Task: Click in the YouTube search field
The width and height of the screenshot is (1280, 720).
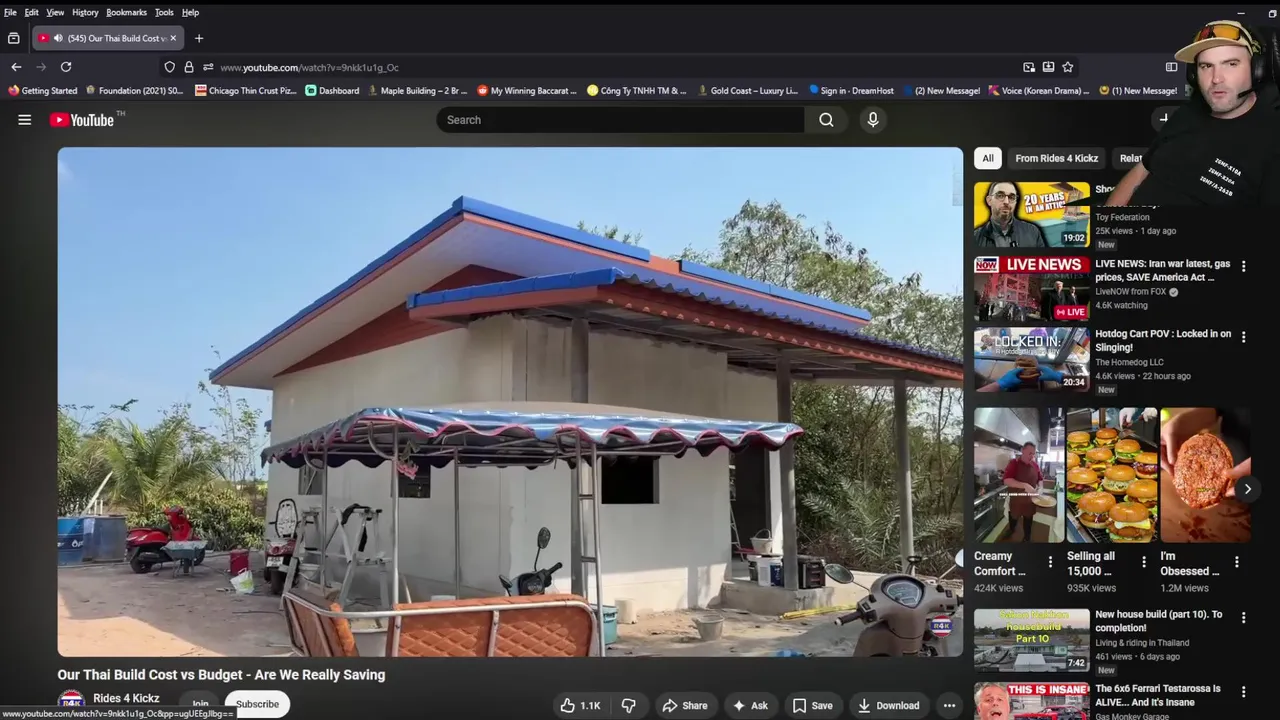Action: (x=620, y=120)
